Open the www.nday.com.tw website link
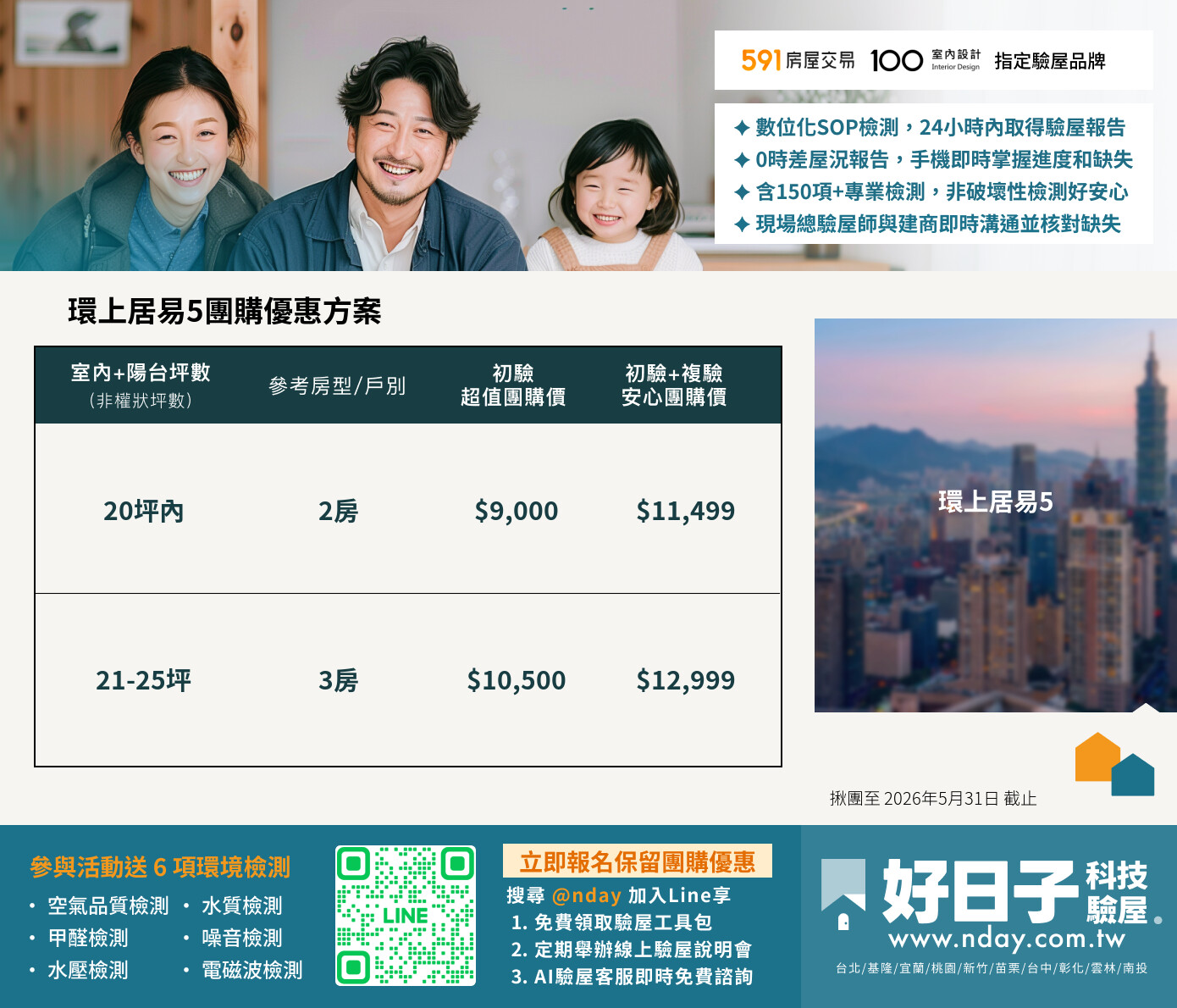The height and width of the screenshot is (1008, 1177). click(x=1007, y=939)
